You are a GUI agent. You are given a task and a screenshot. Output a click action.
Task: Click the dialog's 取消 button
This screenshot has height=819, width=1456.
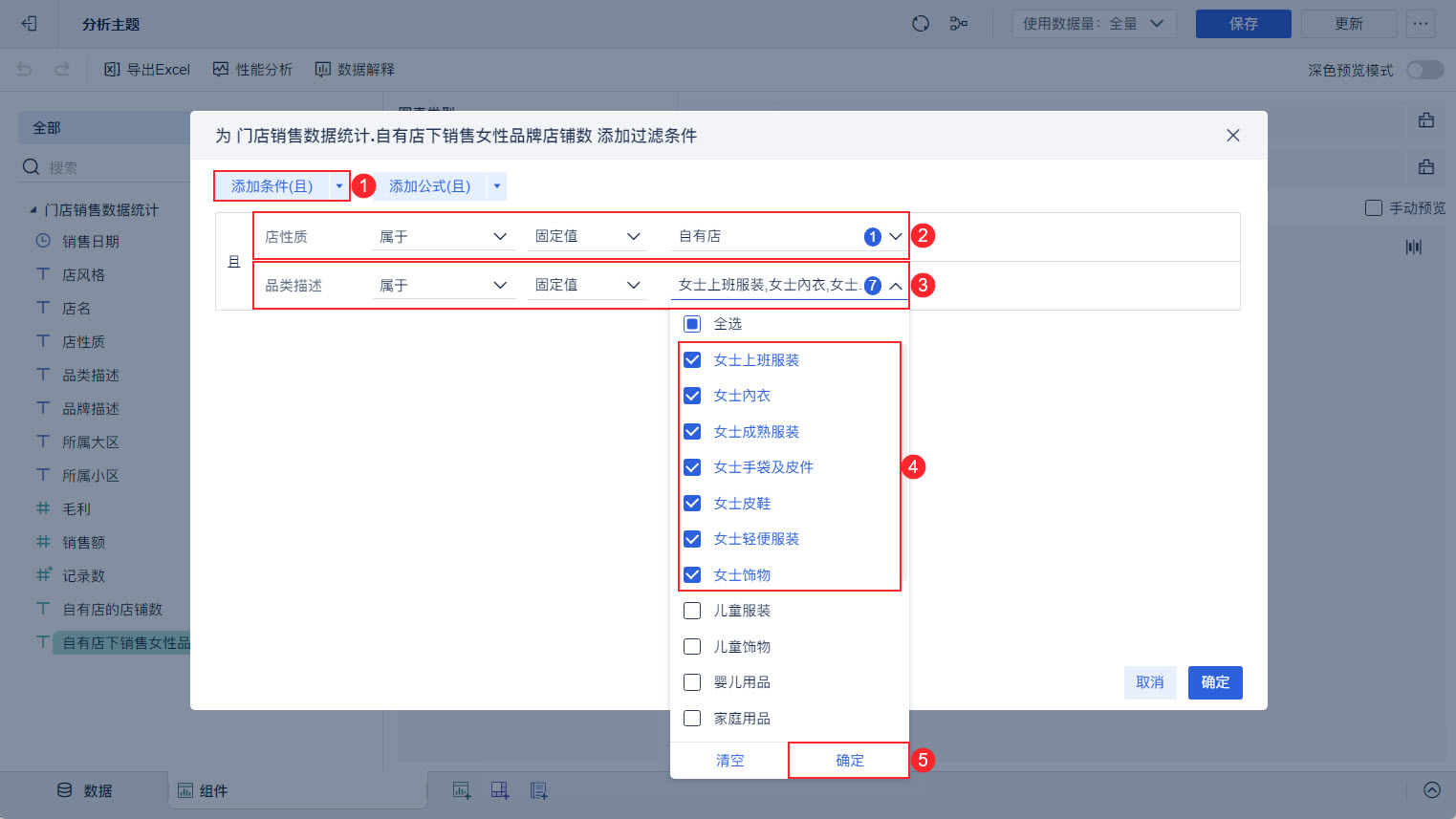tap(1150, 682)
